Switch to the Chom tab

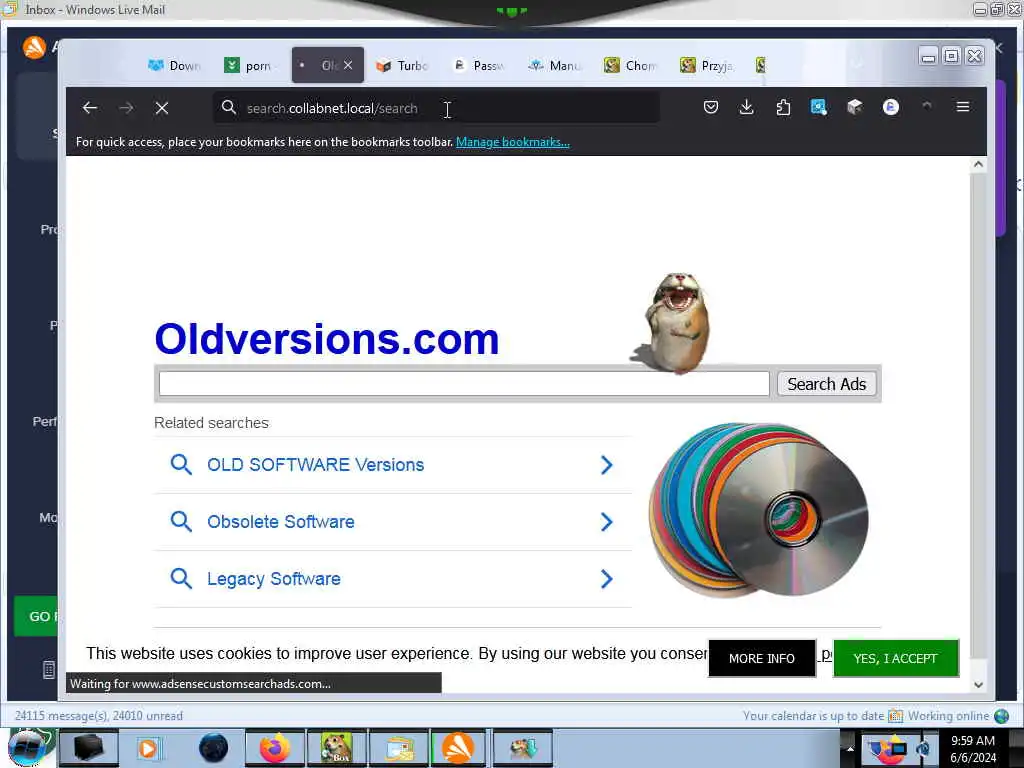tap(631, 65)
